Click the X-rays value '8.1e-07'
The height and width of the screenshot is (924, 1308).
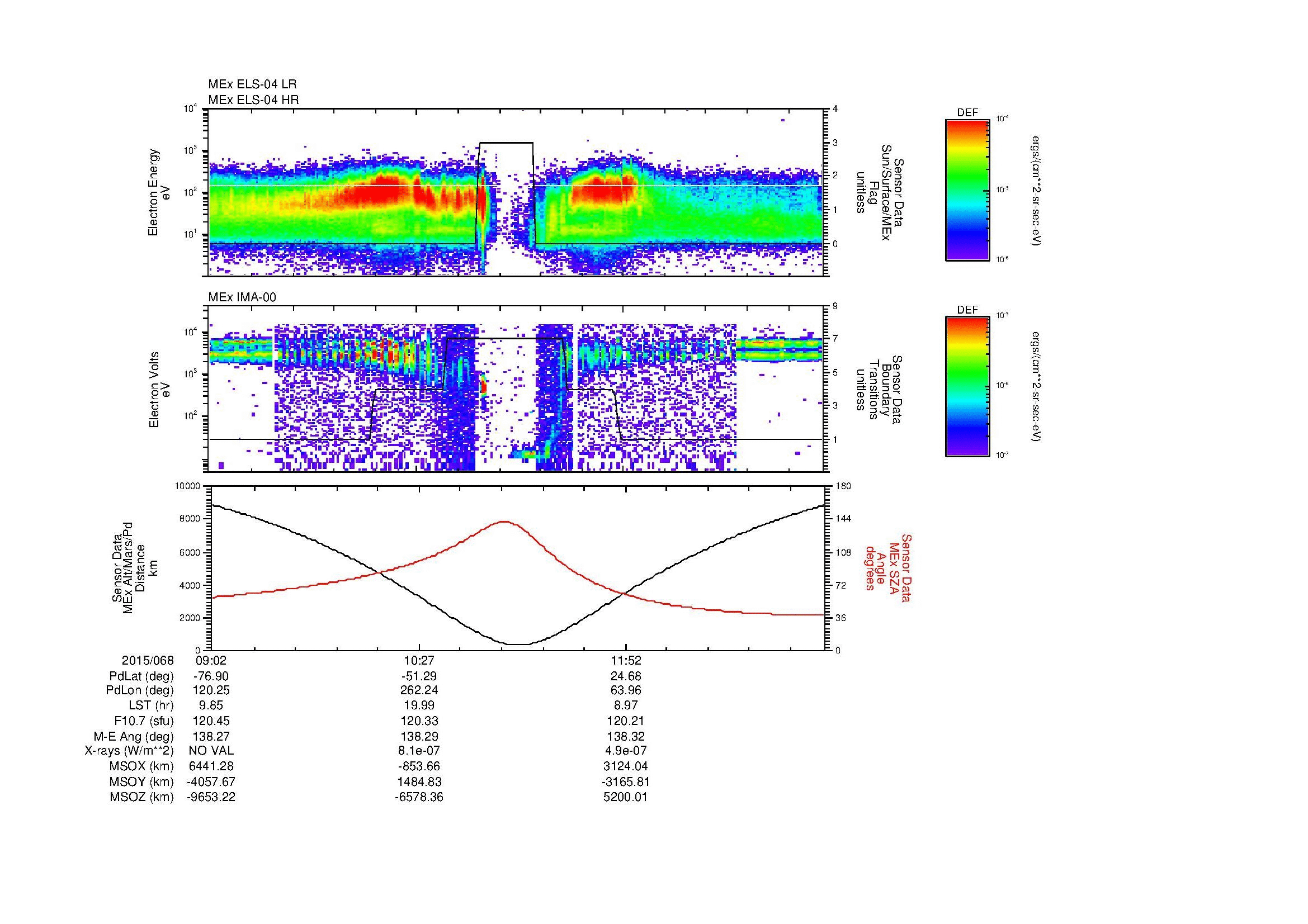419,751
